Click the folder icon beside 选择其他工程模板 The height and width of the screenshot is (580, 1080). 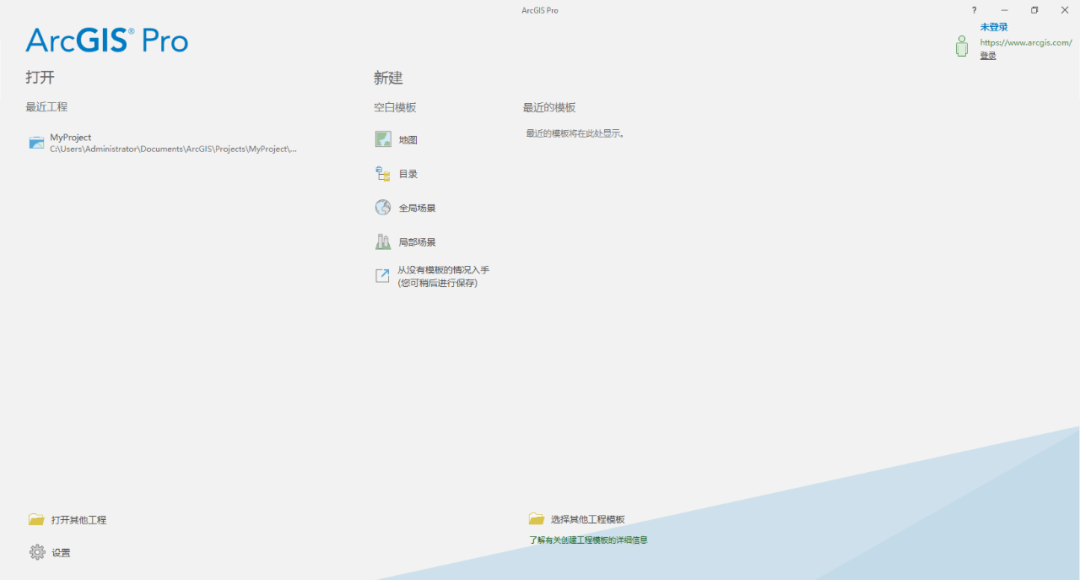coord(536,518)
